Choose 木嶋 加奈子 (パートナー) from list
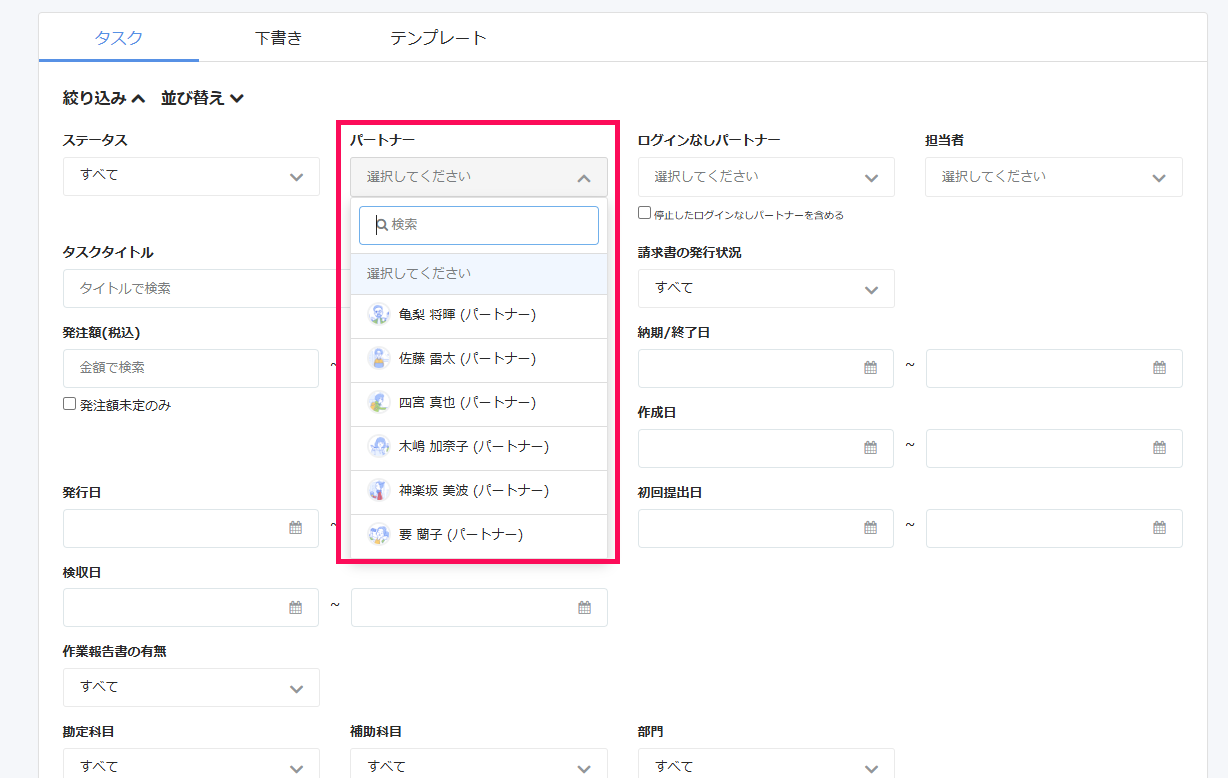1228x778 pixels. [479, 447]
